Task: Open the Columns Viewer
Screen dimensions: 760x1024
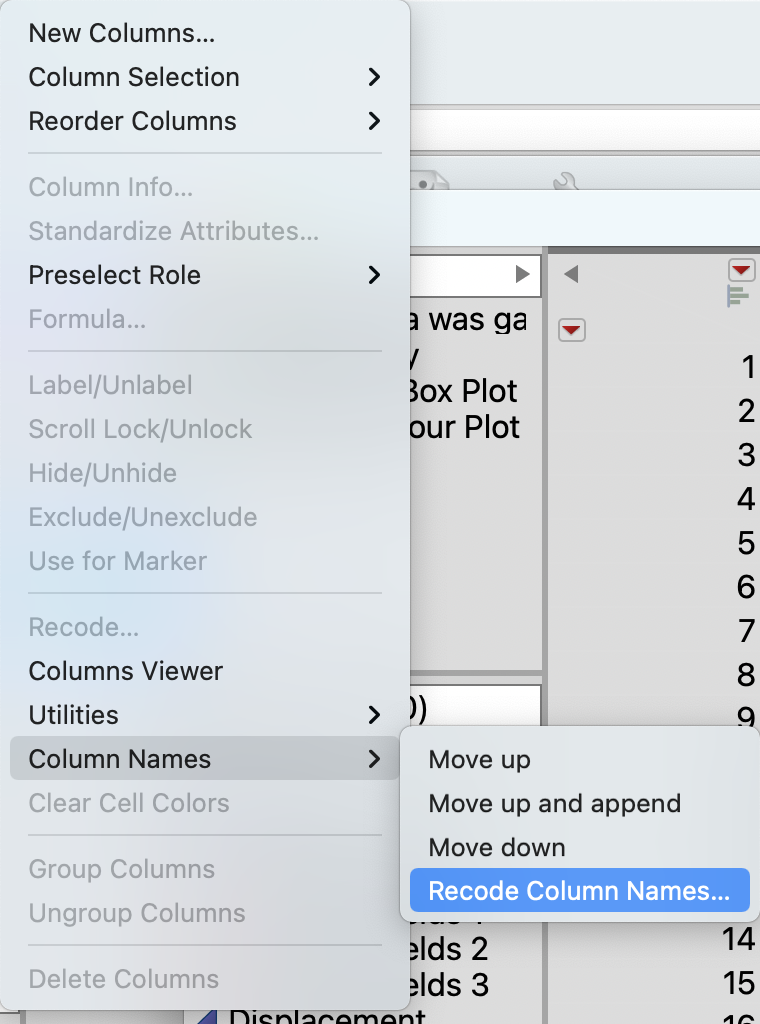Action: (125, 671)
